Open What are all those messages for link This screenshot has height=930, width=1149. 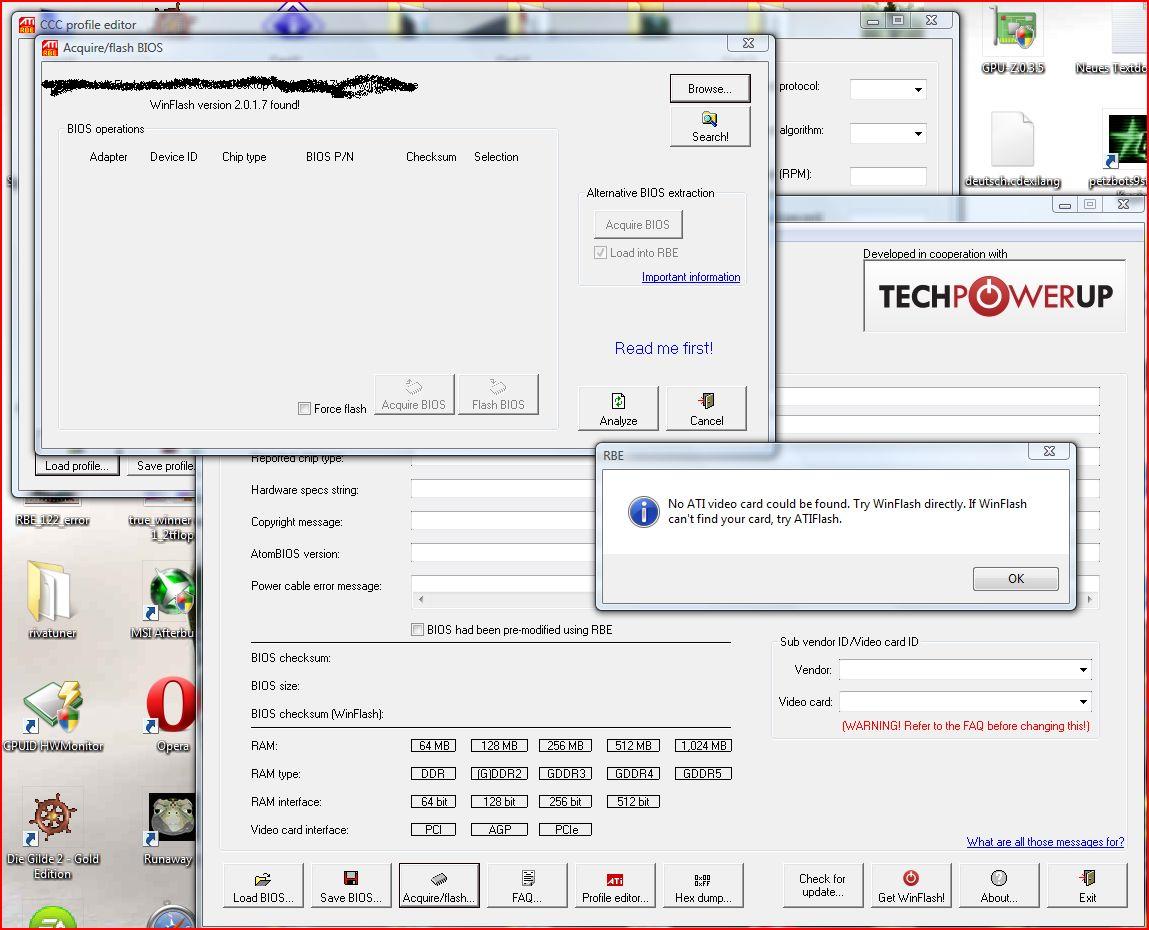click(1045, 842)
